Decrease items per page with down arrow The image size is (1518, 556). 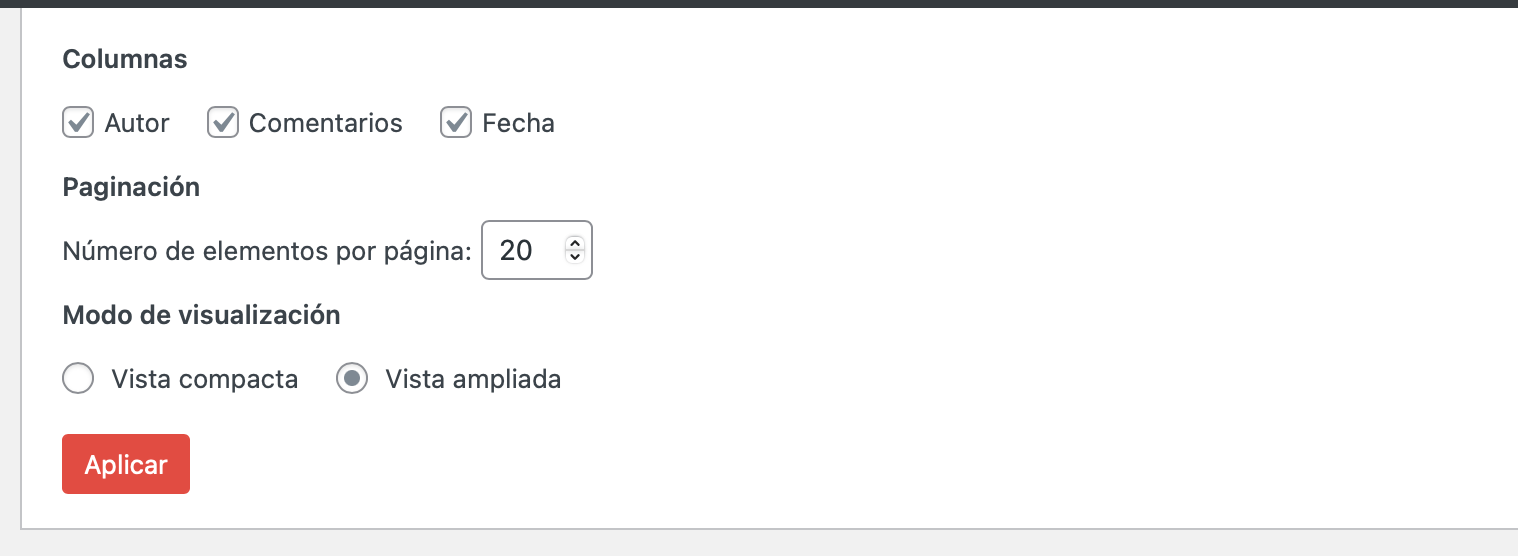574,257
